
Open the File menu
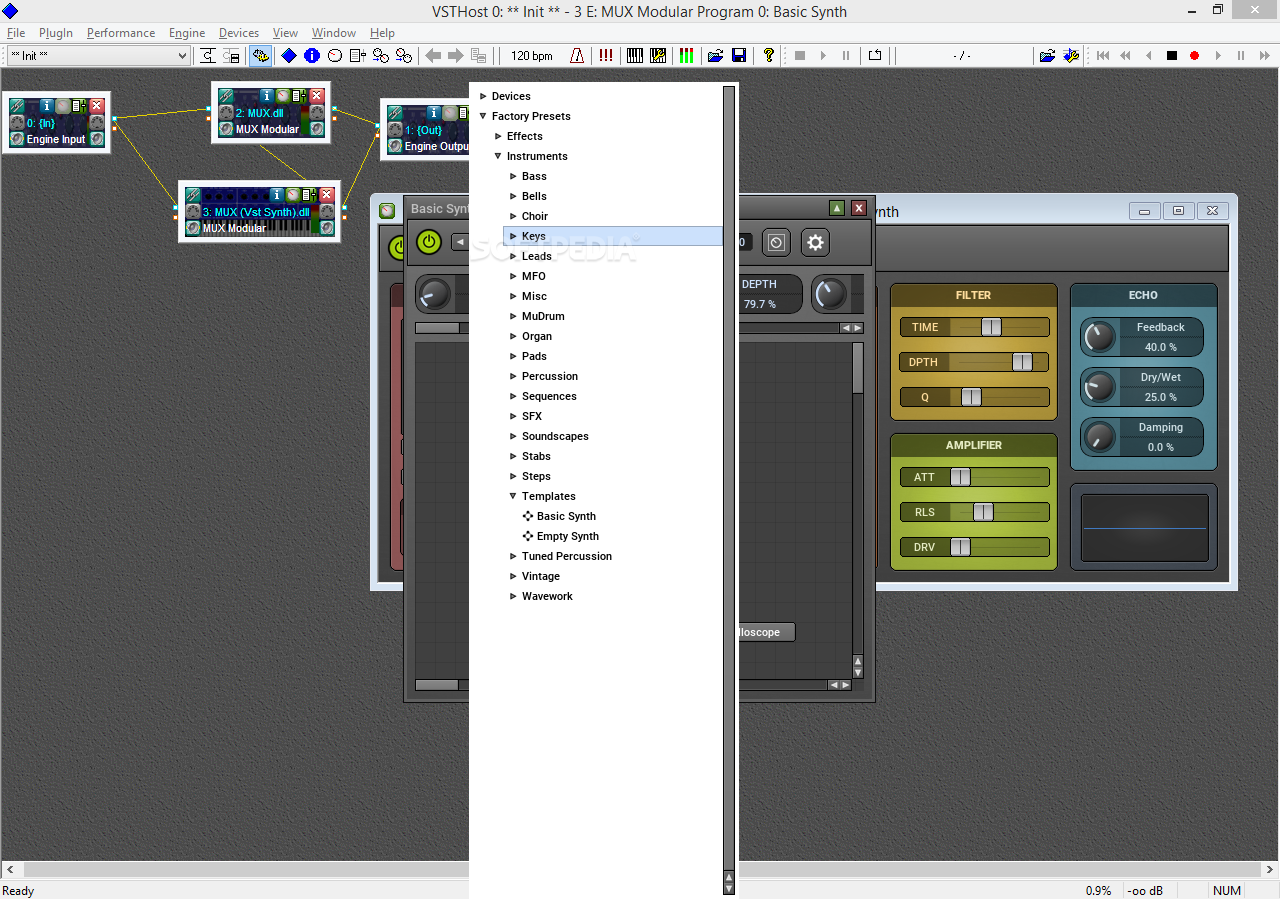(16, 33)
